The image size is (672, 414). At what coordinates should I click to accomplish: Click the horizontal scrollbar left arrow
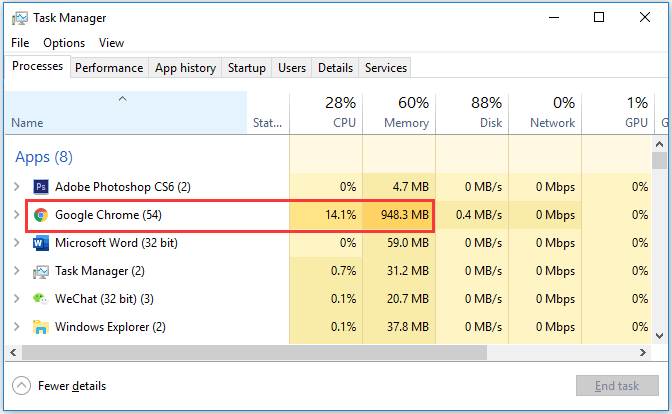13,353
